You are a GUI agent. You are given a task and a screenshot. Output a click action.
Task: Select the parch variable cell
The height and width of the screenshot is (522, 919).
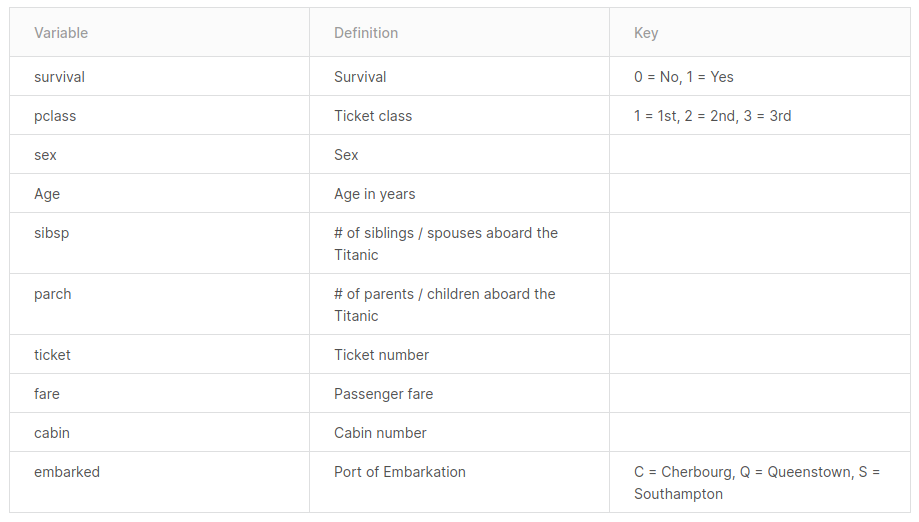point(159,305)
